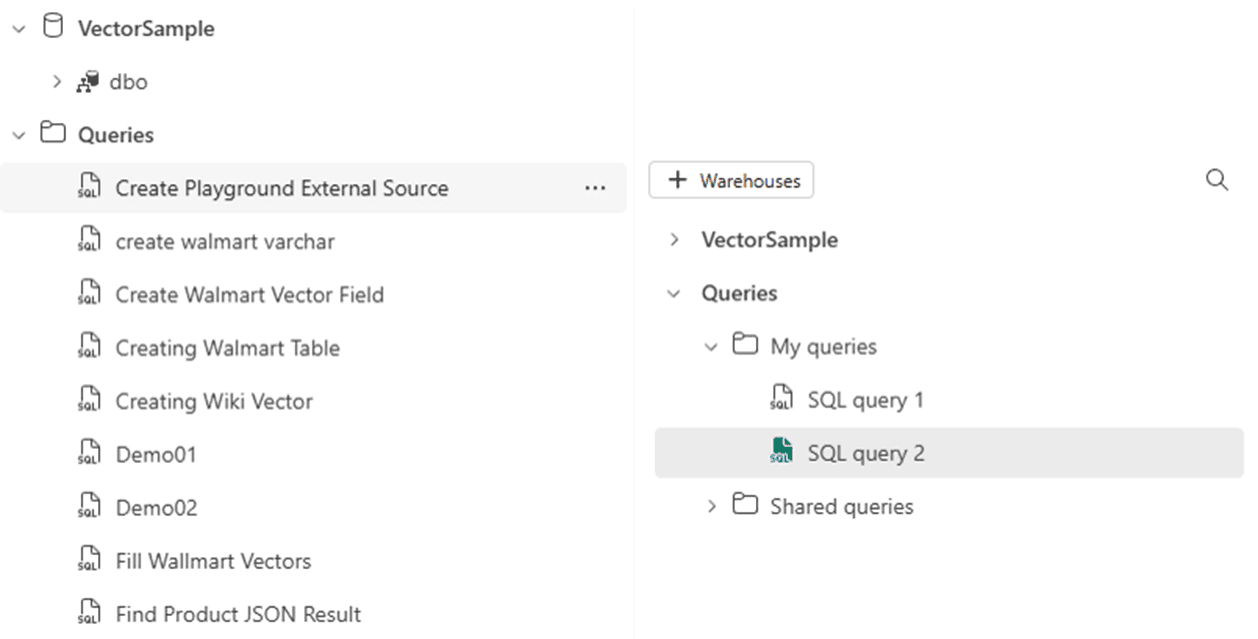Viewport: 1258px width, 639px height.
Task: Click the dbo schema icon
Action: pos(87,82)
